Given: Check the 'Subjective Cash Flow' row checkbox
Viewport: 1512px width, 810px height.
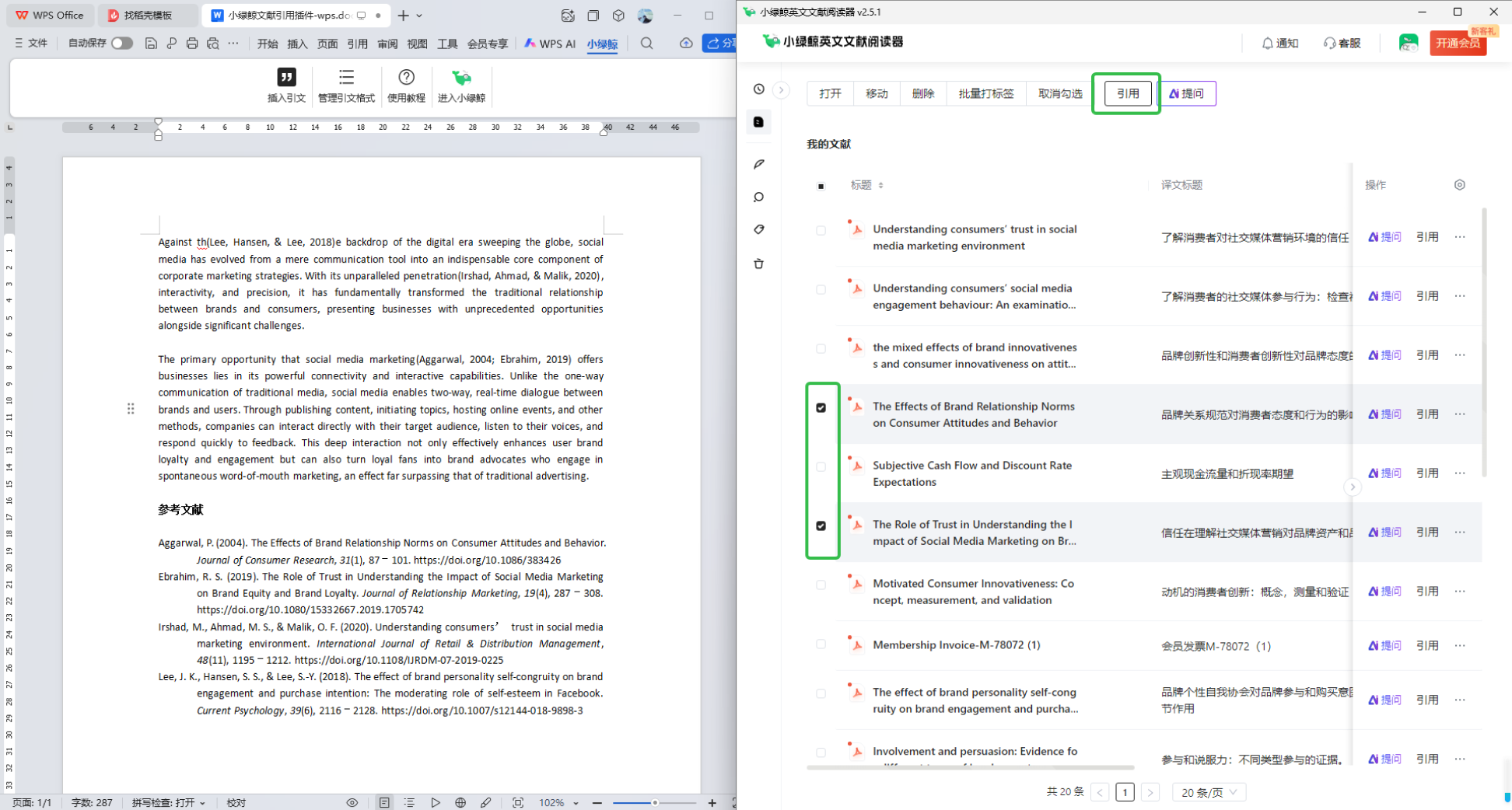Looking at the screenshot, I should [821, 466].
